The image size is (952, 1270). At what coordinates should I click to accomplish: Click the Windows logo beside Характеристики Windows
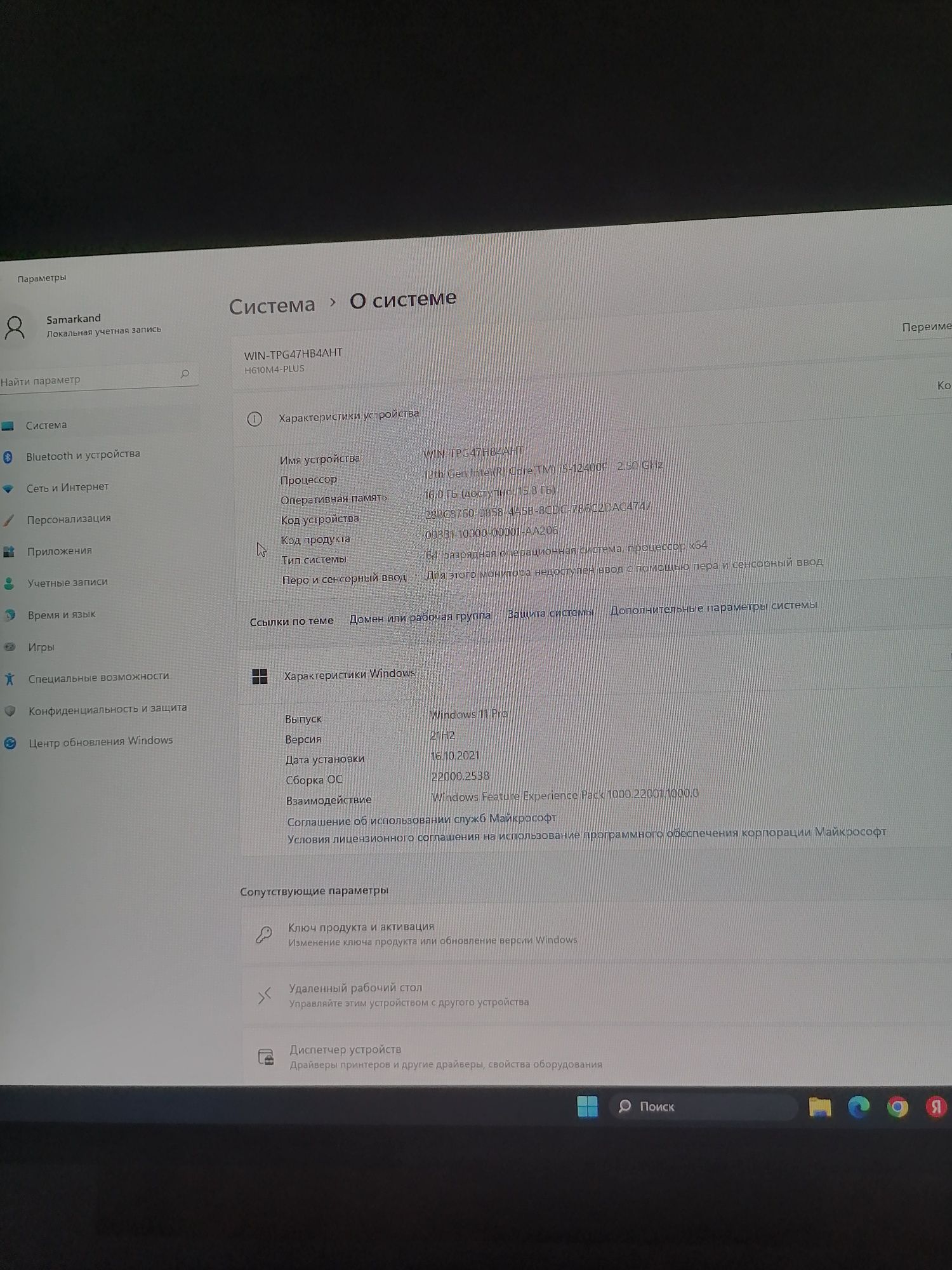point(260,677)
